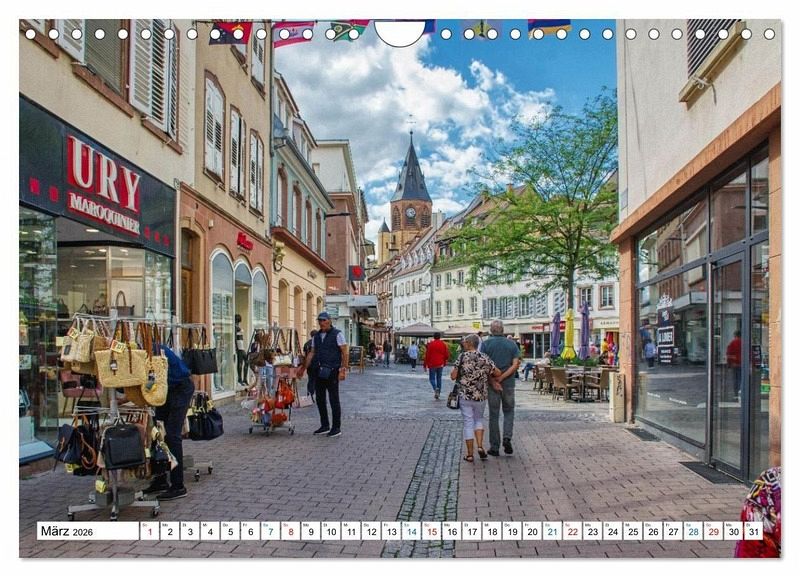Click Sunday 29 in the calendar strip
The image size is (800, 577).
714,531
